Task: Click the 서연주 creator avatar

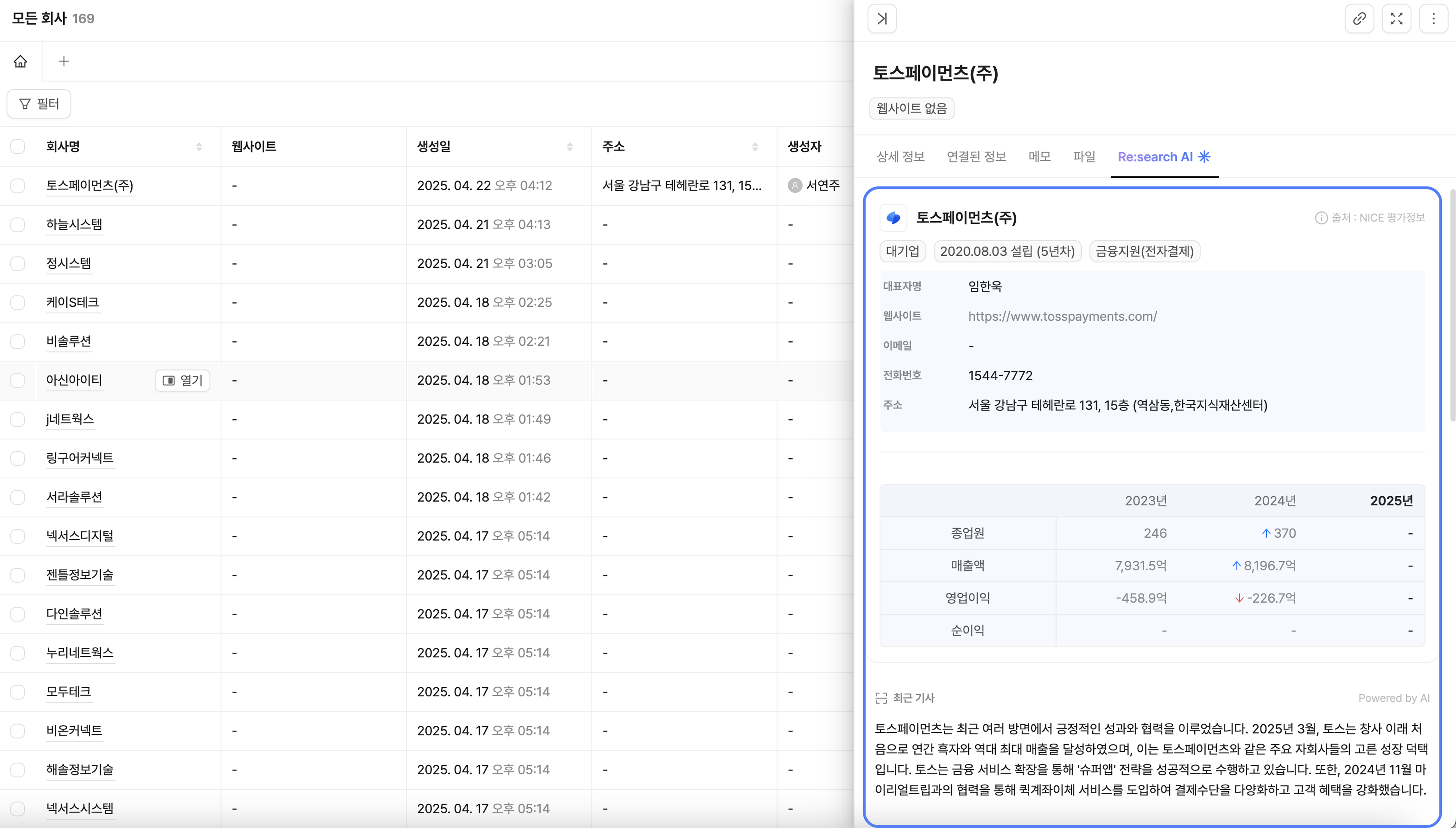Action: pyautogui.click(x=795, y=185)
